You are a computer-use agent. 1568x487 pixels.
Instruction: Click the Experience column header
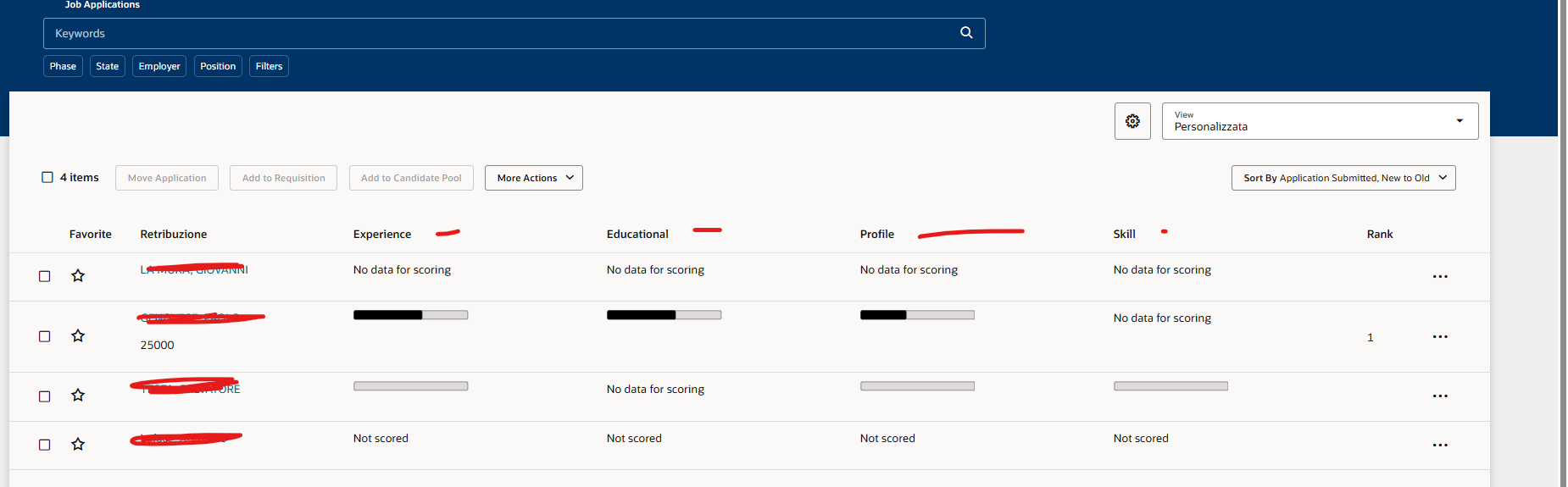[x=382, y=234]
